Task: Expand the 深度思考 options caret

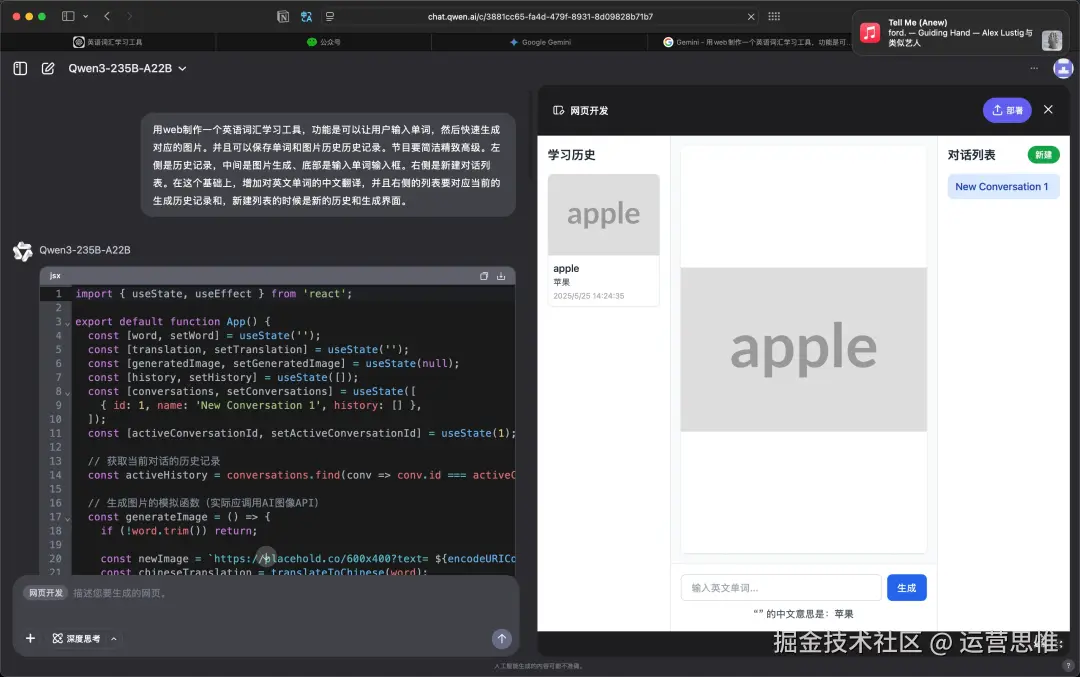Action: [114, 638]
